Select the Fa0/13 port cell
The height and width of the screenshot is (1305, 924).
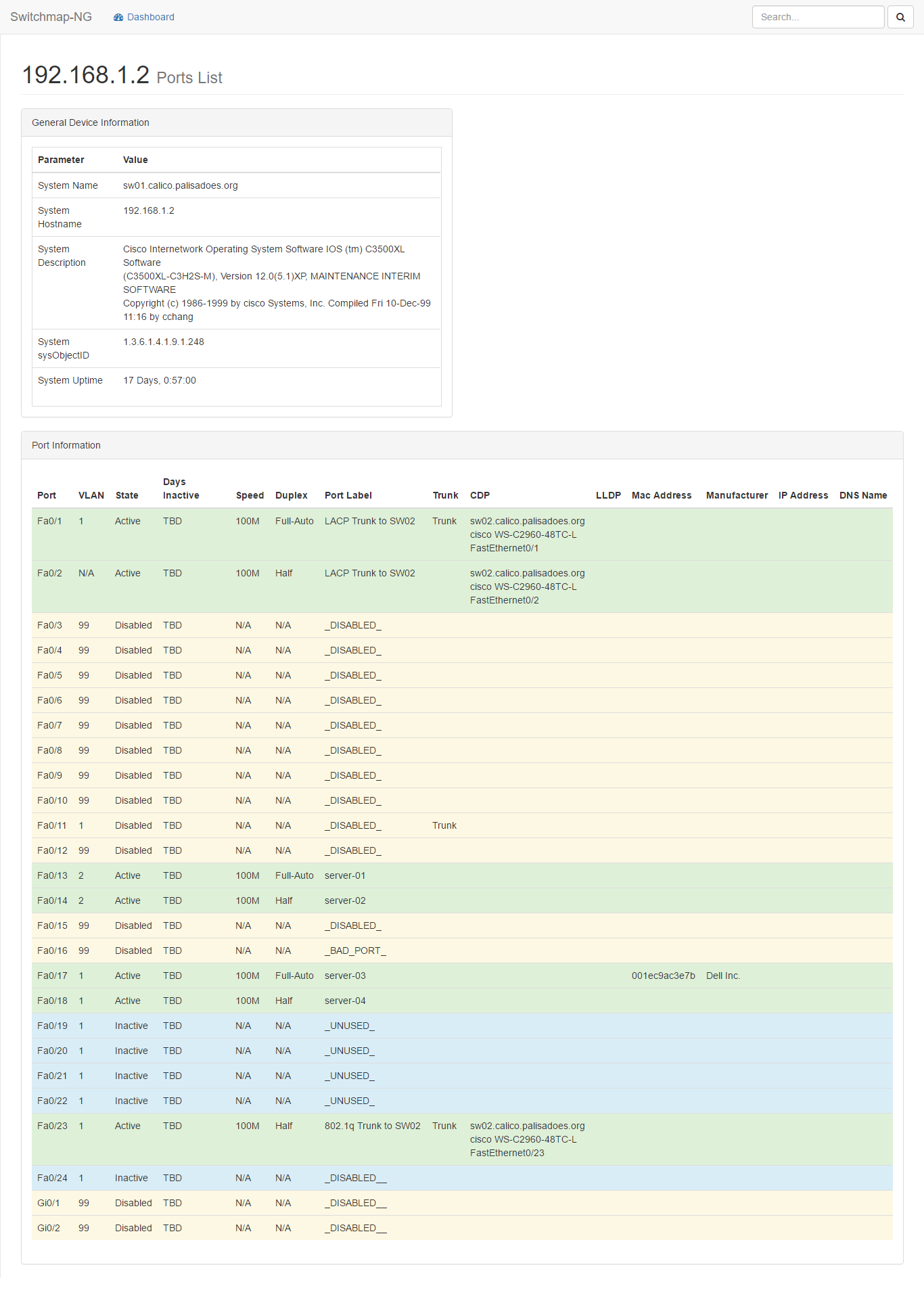52,875
